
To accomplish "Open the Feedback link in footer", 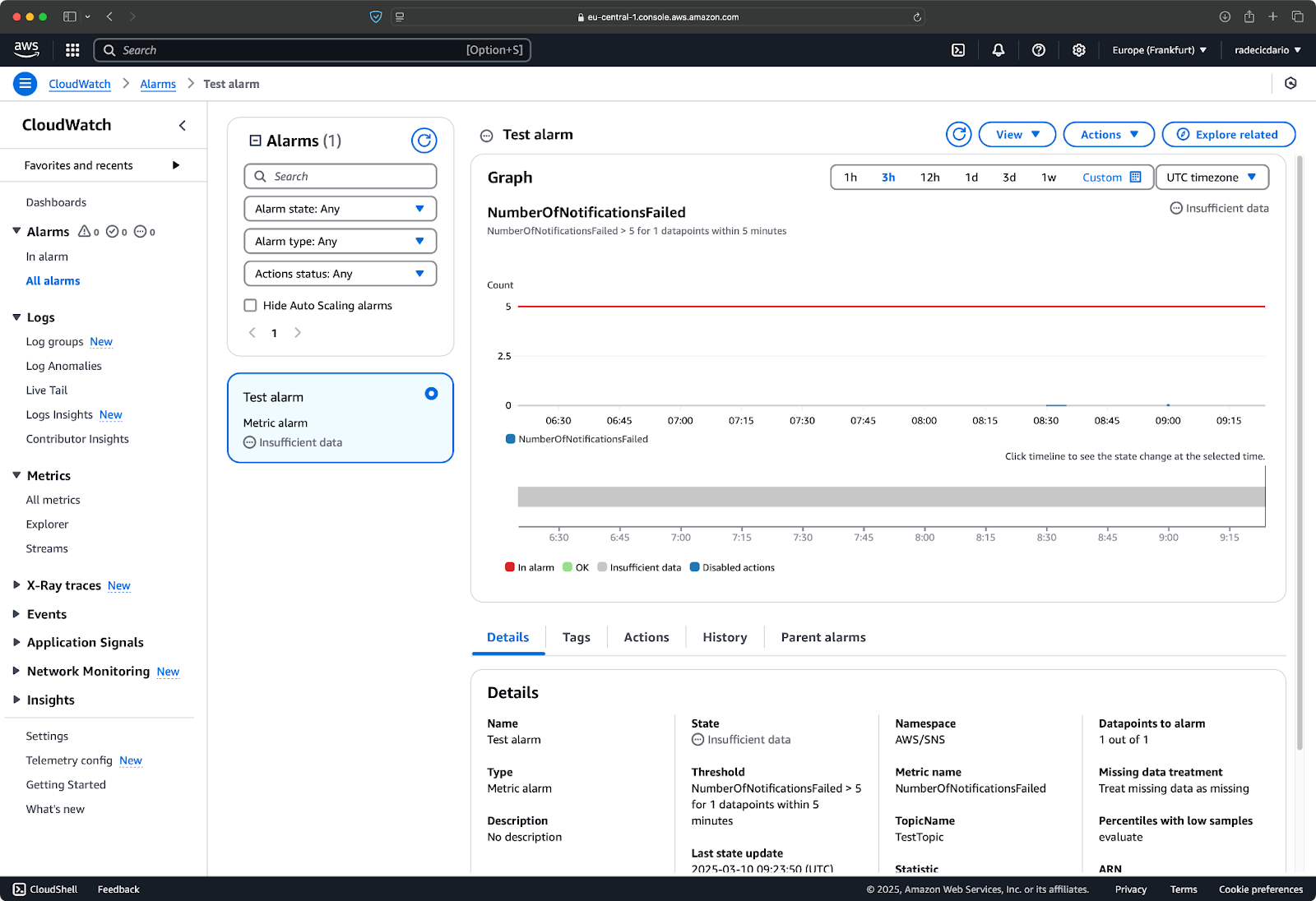I will pyautogui.click(x=118, y=889).
